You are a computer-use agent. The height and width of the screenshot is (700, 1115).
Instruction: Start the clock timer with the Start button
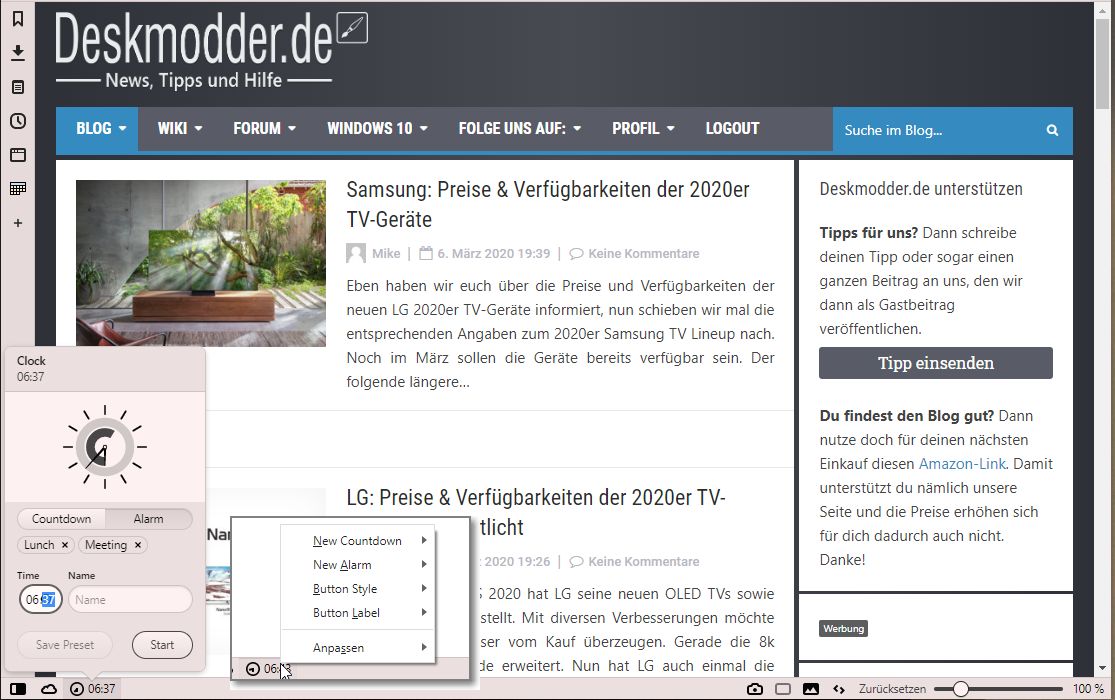(x=162, y=645)
